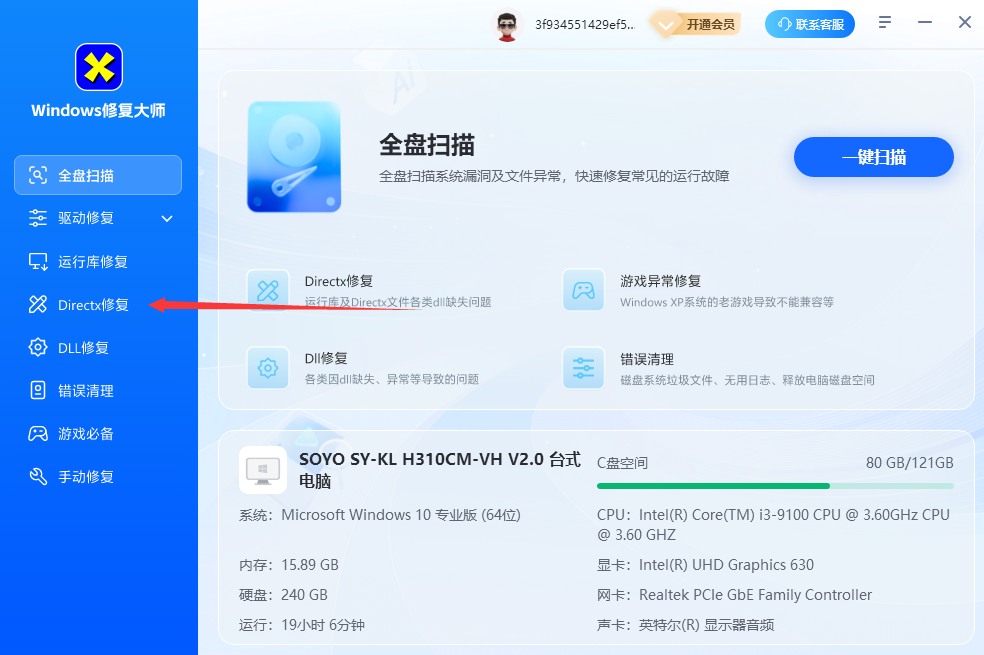Click the 全盘扫描 sidebar scan icon
This screenshot has height=655, width=984.
(38, 175)
